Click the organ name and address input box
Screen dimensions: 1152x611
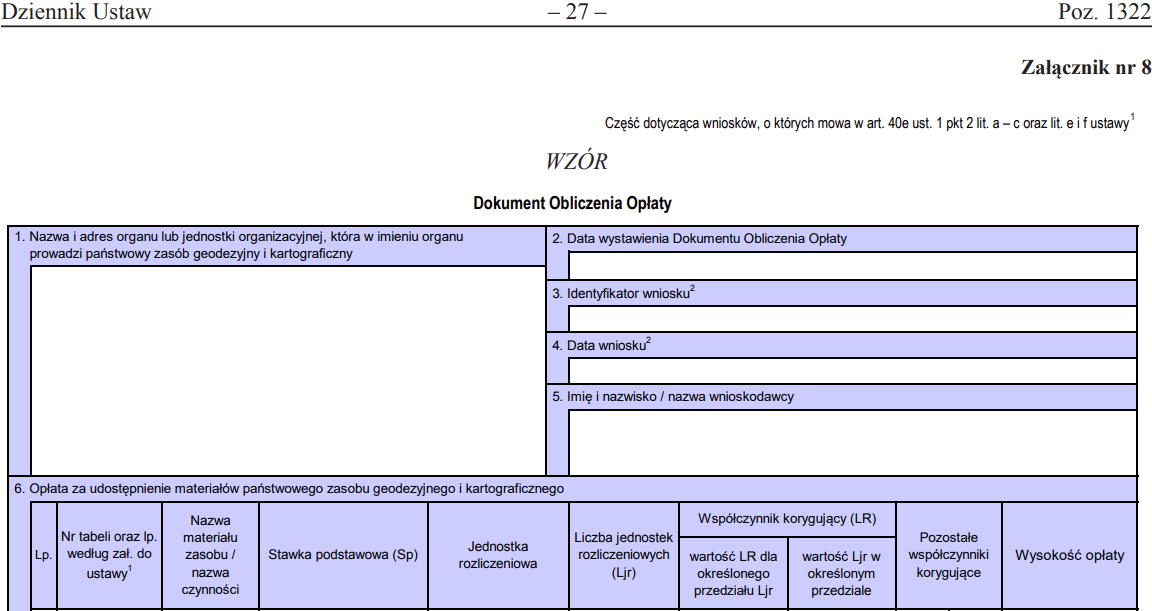point(287,369)
